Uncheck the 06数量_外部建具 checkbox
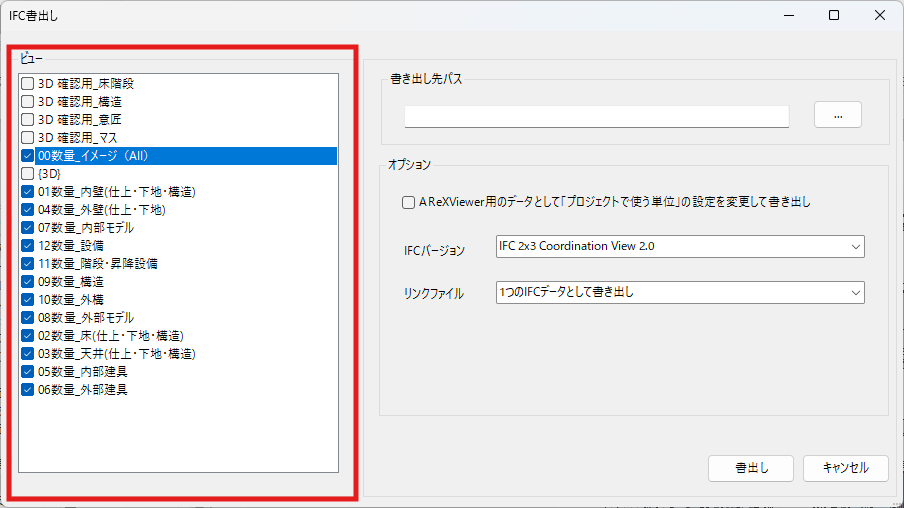 [28, 390]
